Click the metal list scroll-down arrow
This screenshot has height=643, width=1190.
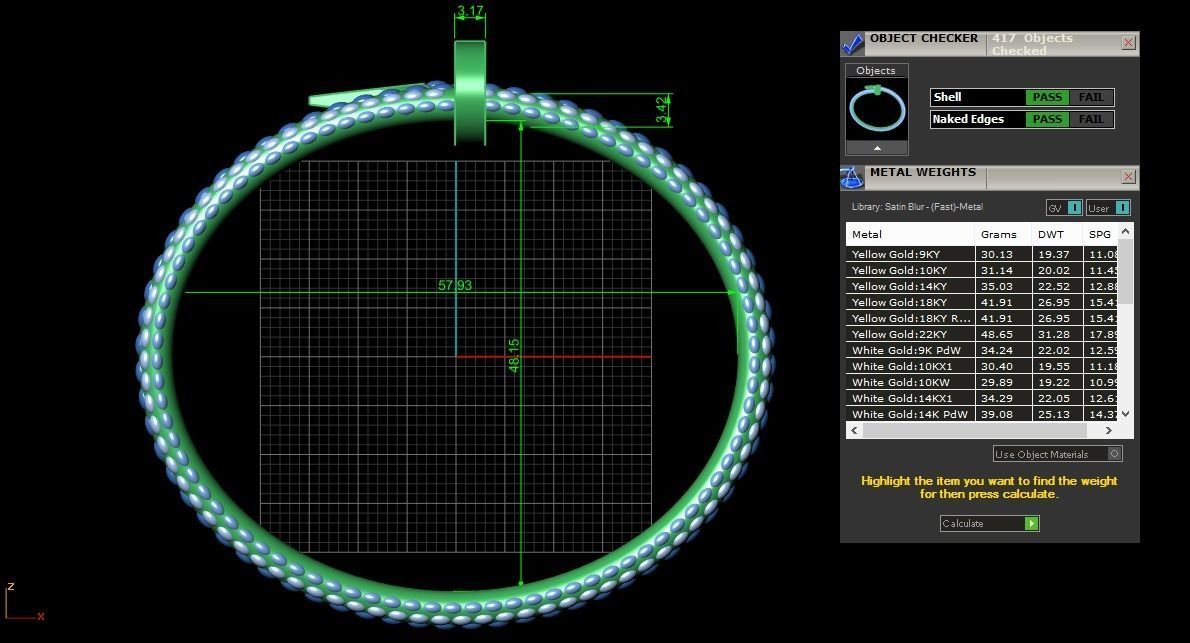tap(1125, 414)
